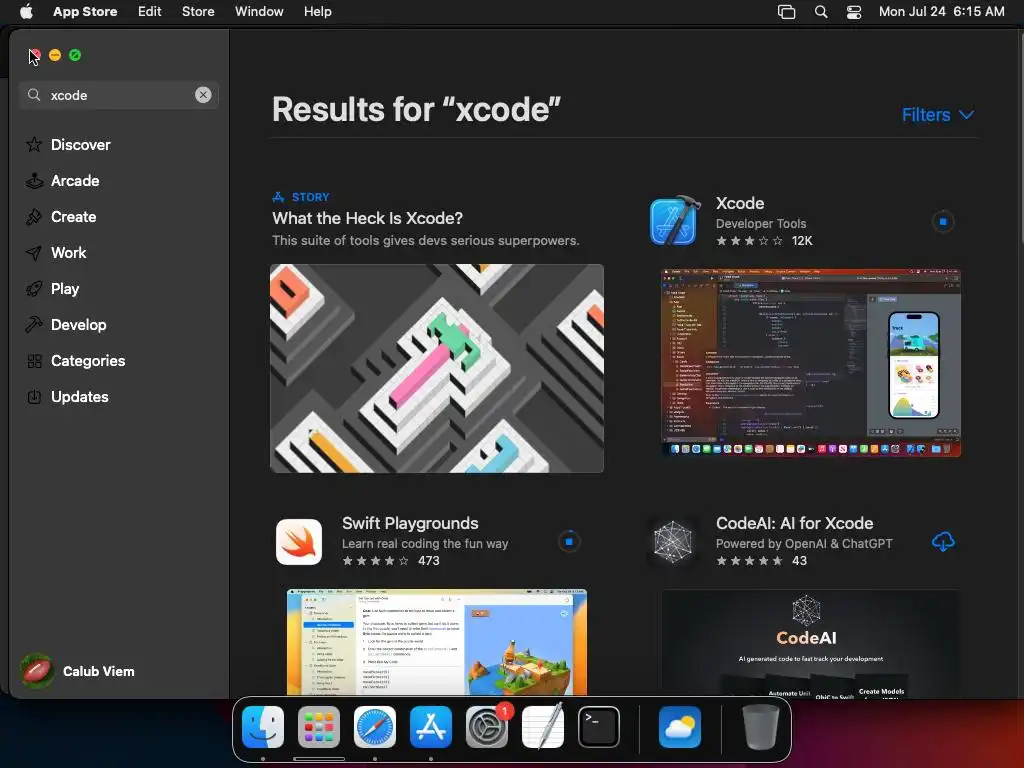Image resolution: width=1024 pixels, height=768 pixels.
Task: Focus the xcode search field
Action: (x=119, y=95)
